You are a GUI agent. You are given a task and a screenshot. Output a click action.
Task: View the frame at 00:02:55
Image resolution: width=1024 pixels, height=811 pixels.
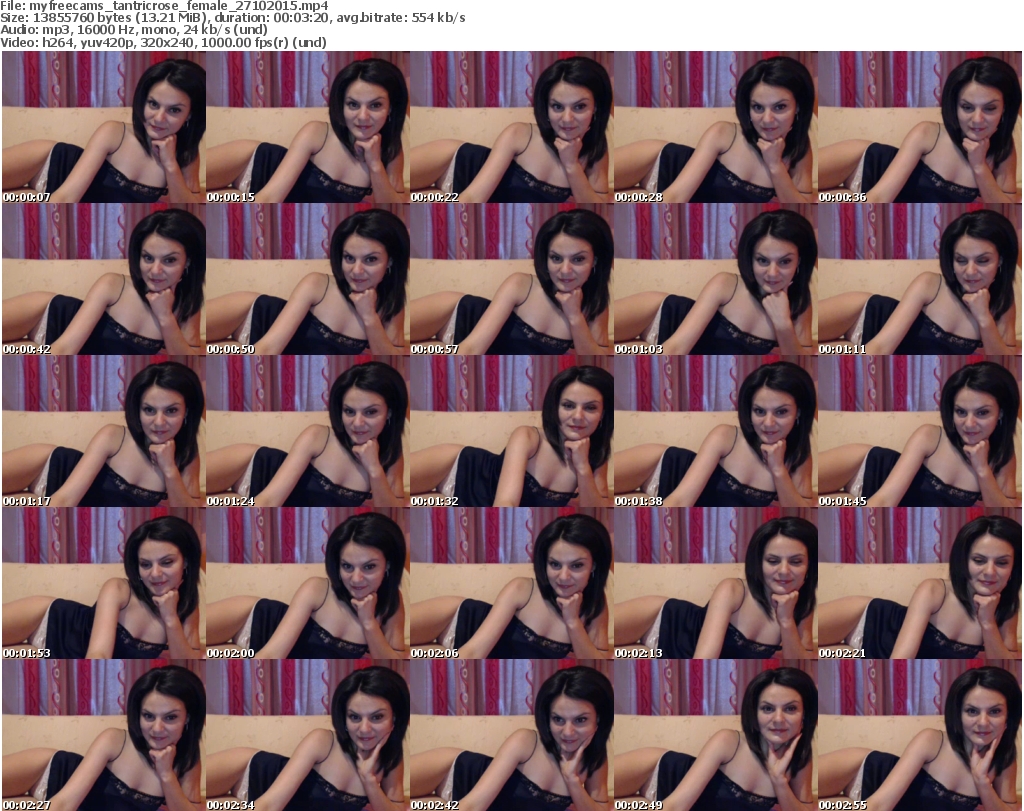tap(920, 735)
